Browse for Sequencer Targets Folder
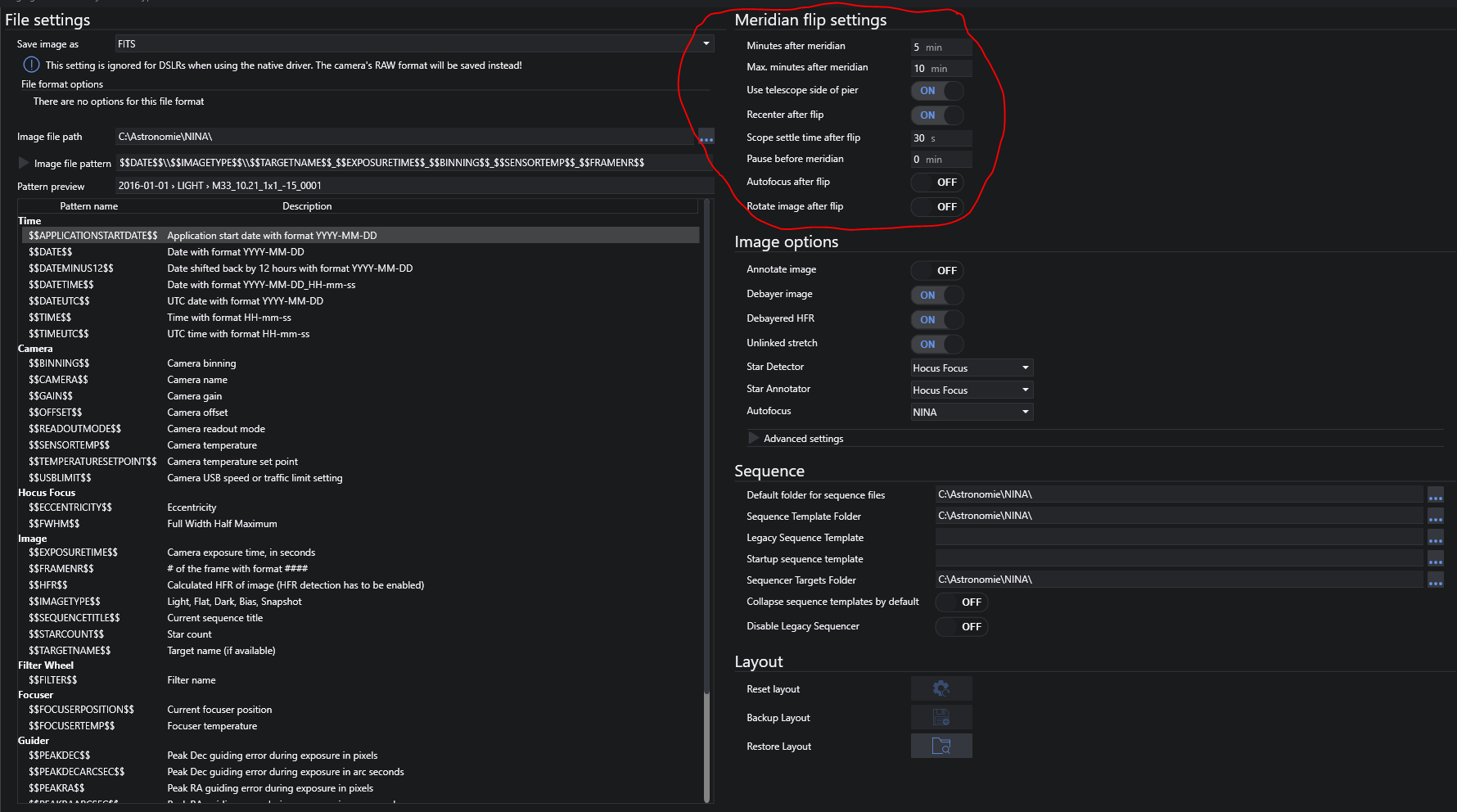This screenshot has width=1457, height=812. click(x=1435, y=580)
